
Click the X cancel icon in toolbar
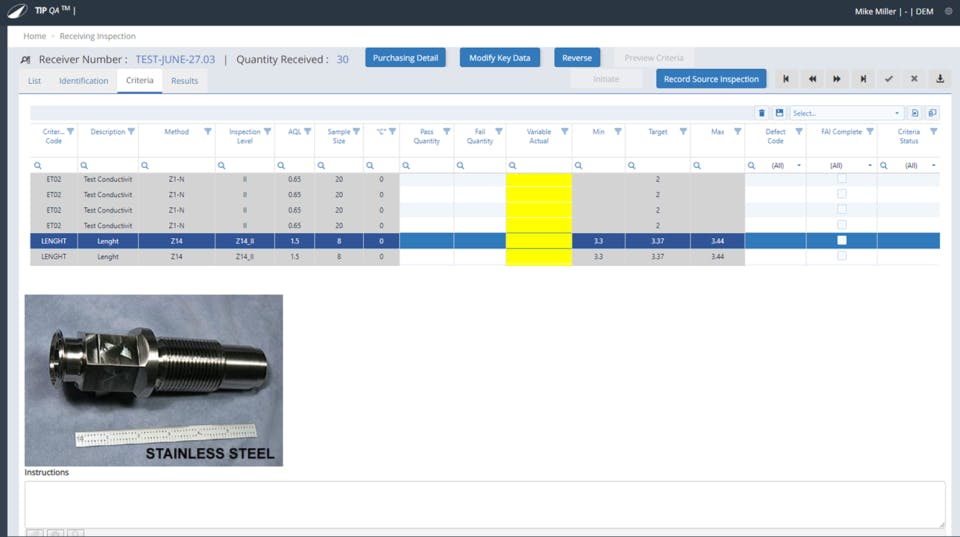914,79
